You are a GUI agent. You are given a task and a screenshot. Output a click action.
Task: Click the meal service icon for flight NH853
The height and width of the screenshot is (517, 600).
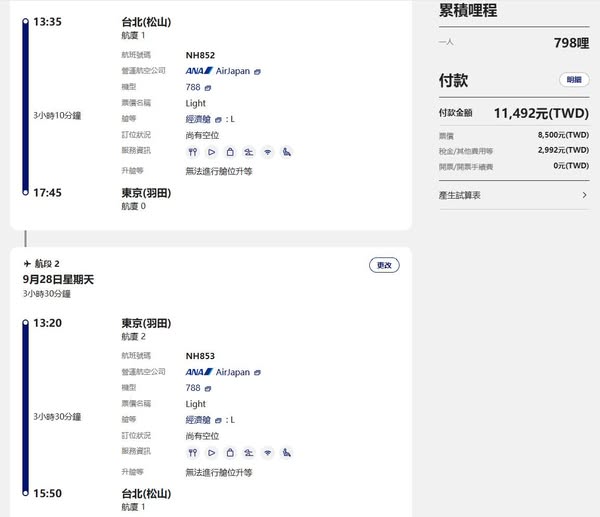[x=192, y=453]
